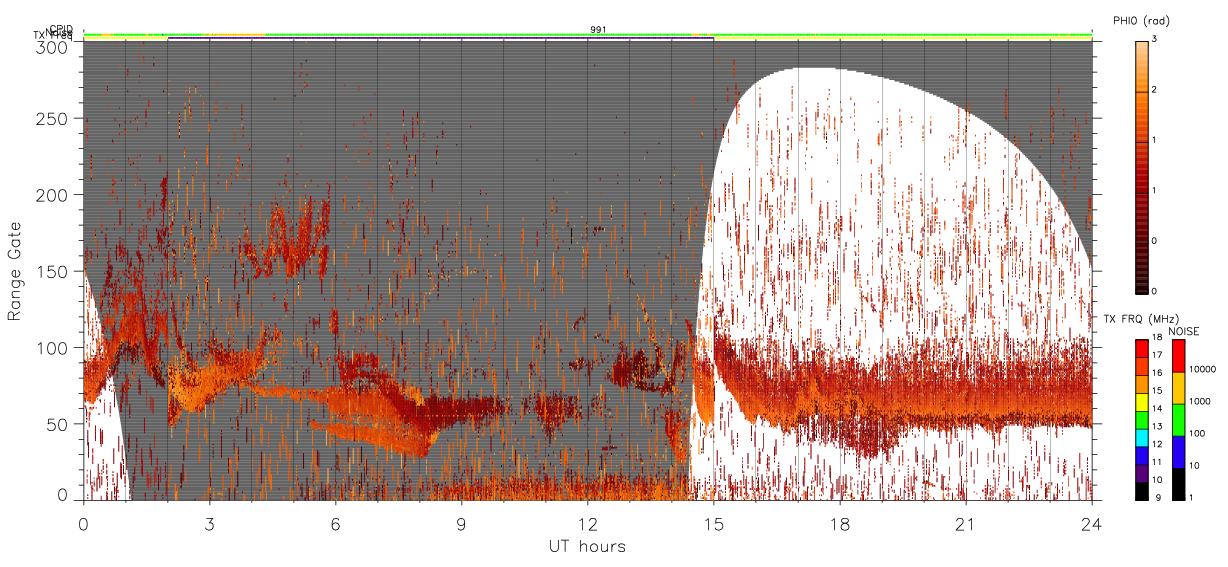Click the '10000' label on the NOISE legend
Image resolution: width=1228 pixels, height=567 pixels.
tap(1203, 368)
